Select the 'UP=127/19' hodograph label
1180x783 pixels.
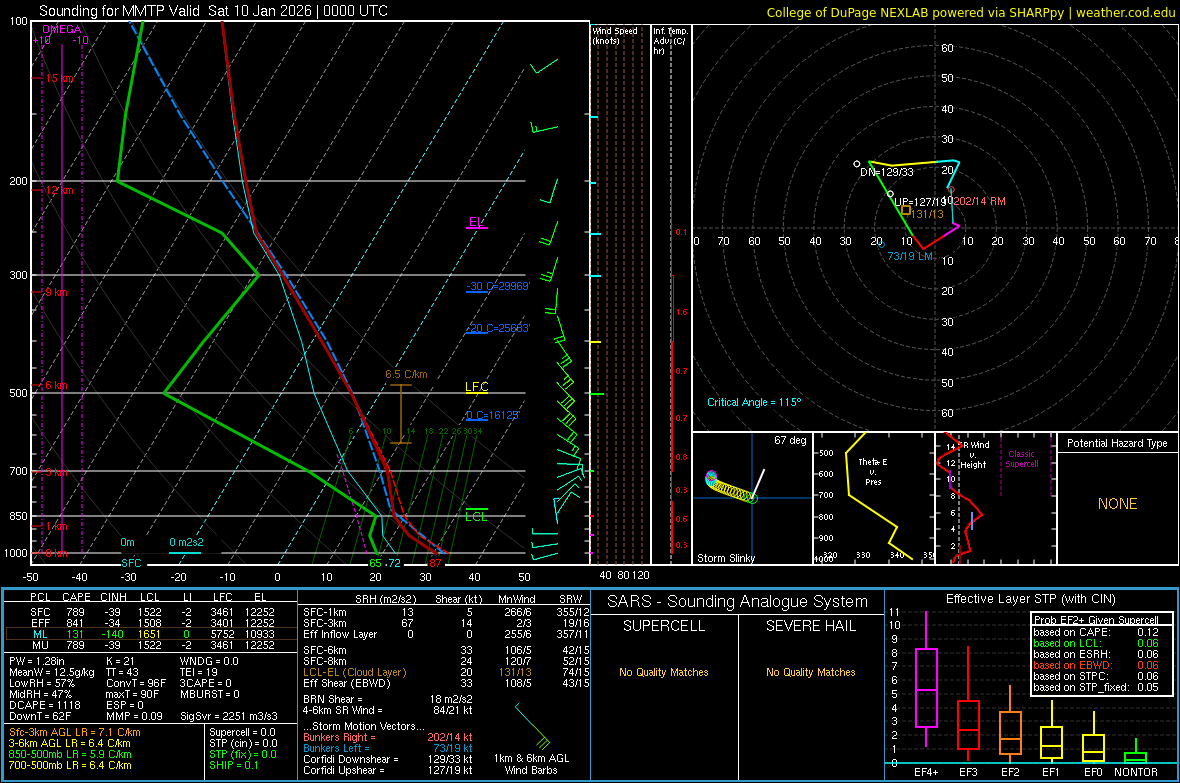pos(920,202)
